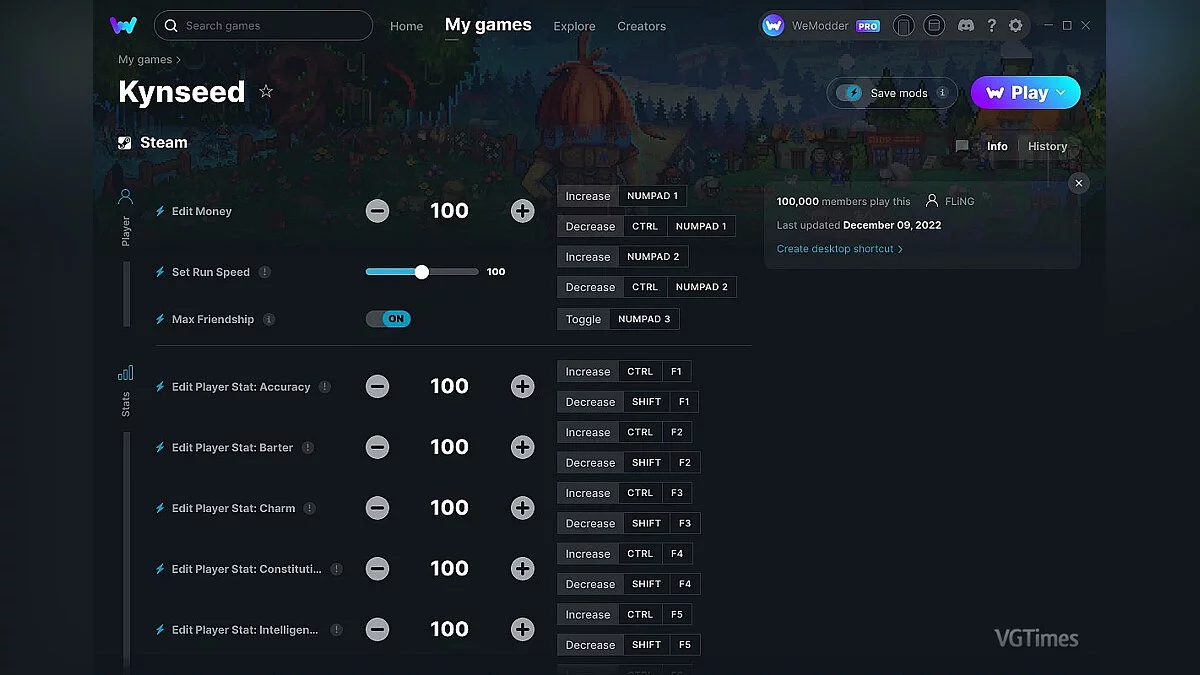
Task: Show info icon for Charm stat
Action: tap(310, 508)
